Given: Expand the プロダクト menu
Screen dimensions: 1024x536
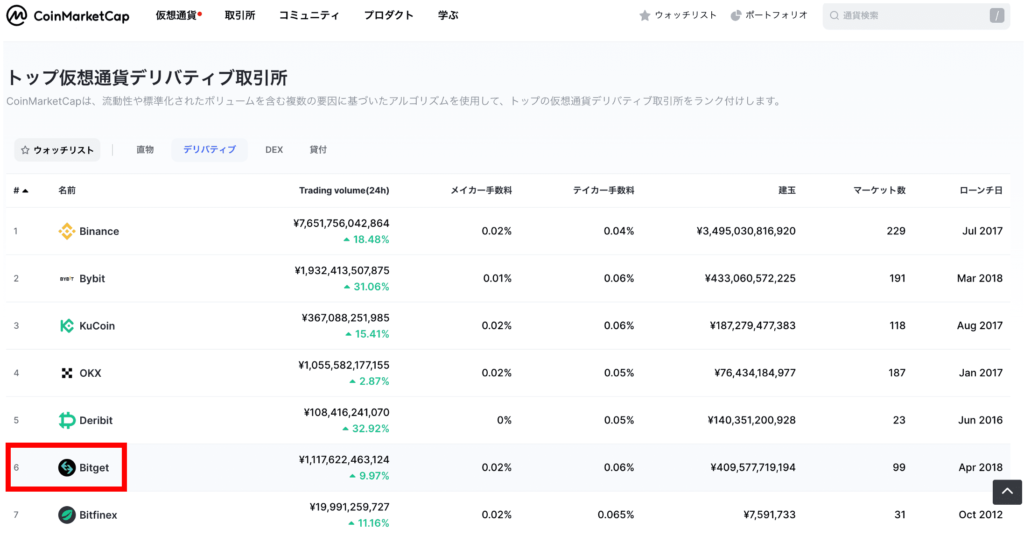Looking at the screenshot, I should point(389,15).
